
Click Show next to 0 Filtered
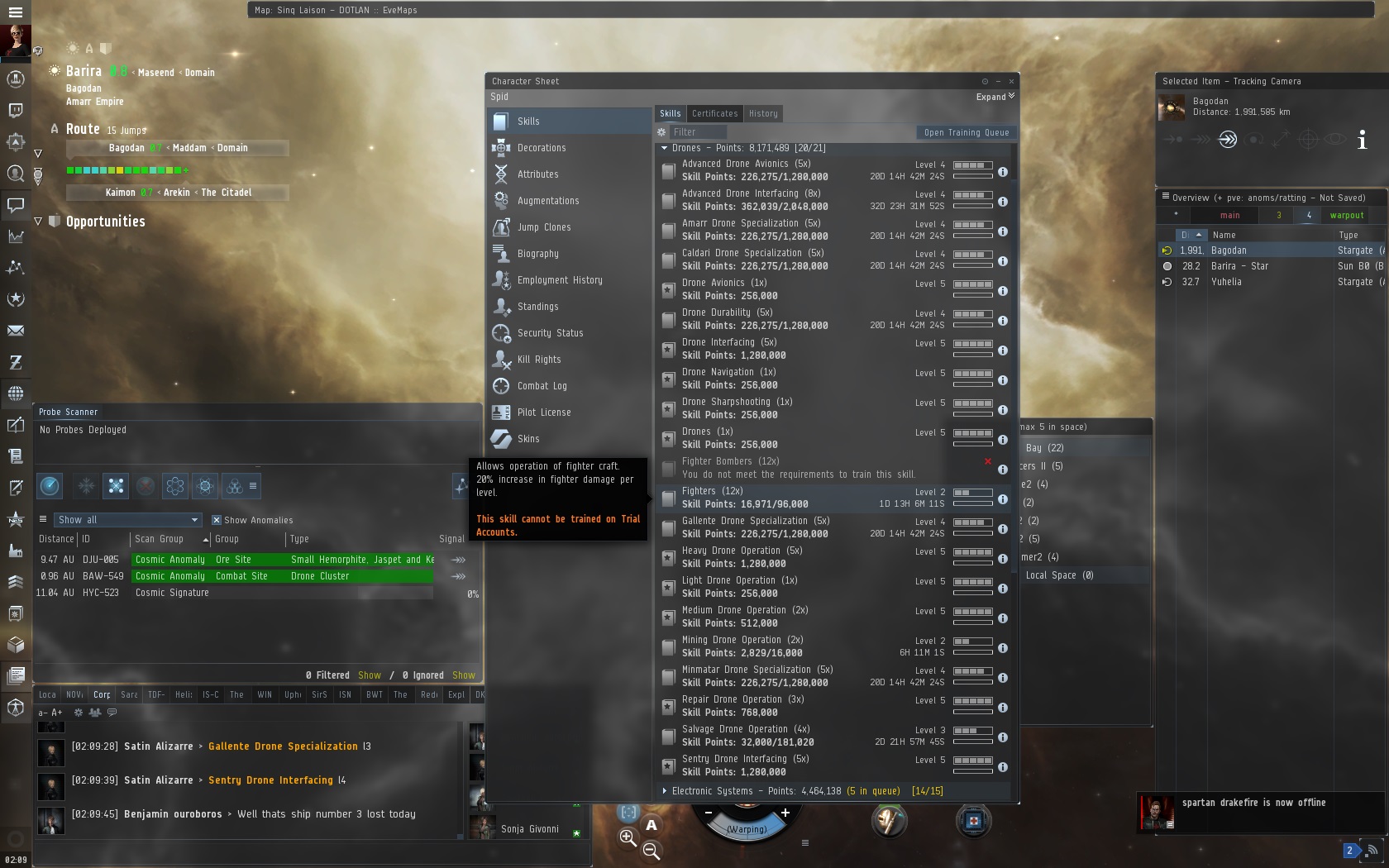click(x=370, y=675)
